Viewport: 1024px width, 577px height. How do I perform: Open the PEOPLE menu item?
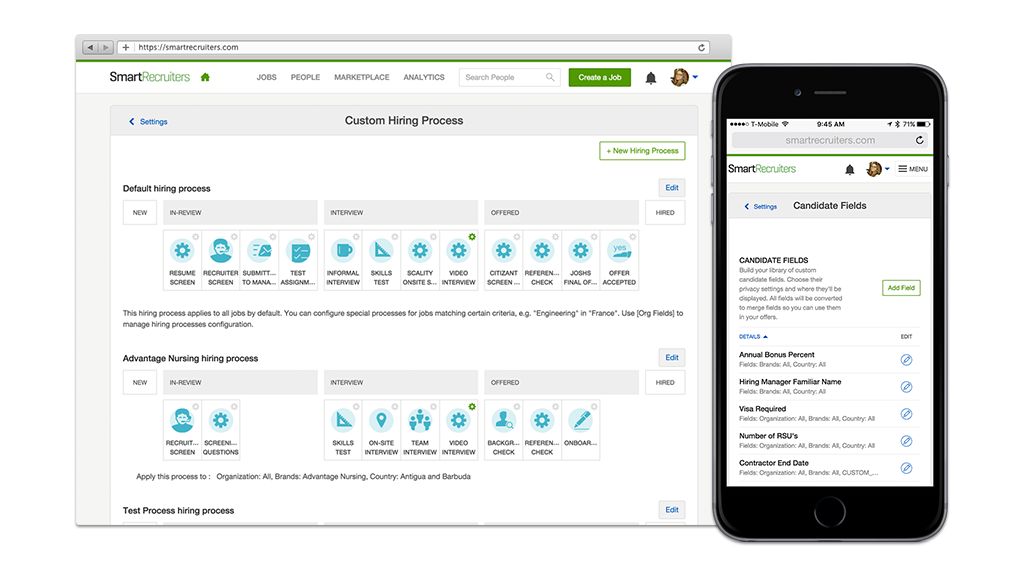[x=305, y=77]
